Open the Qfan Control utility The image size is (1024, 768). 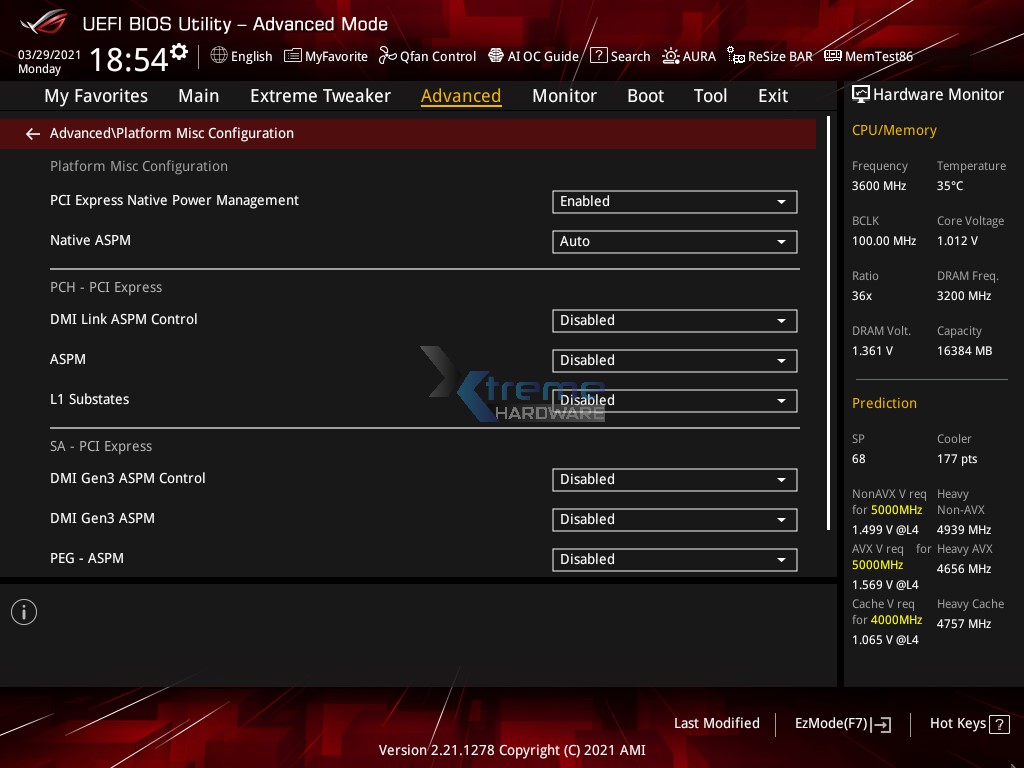pos(427,56)
